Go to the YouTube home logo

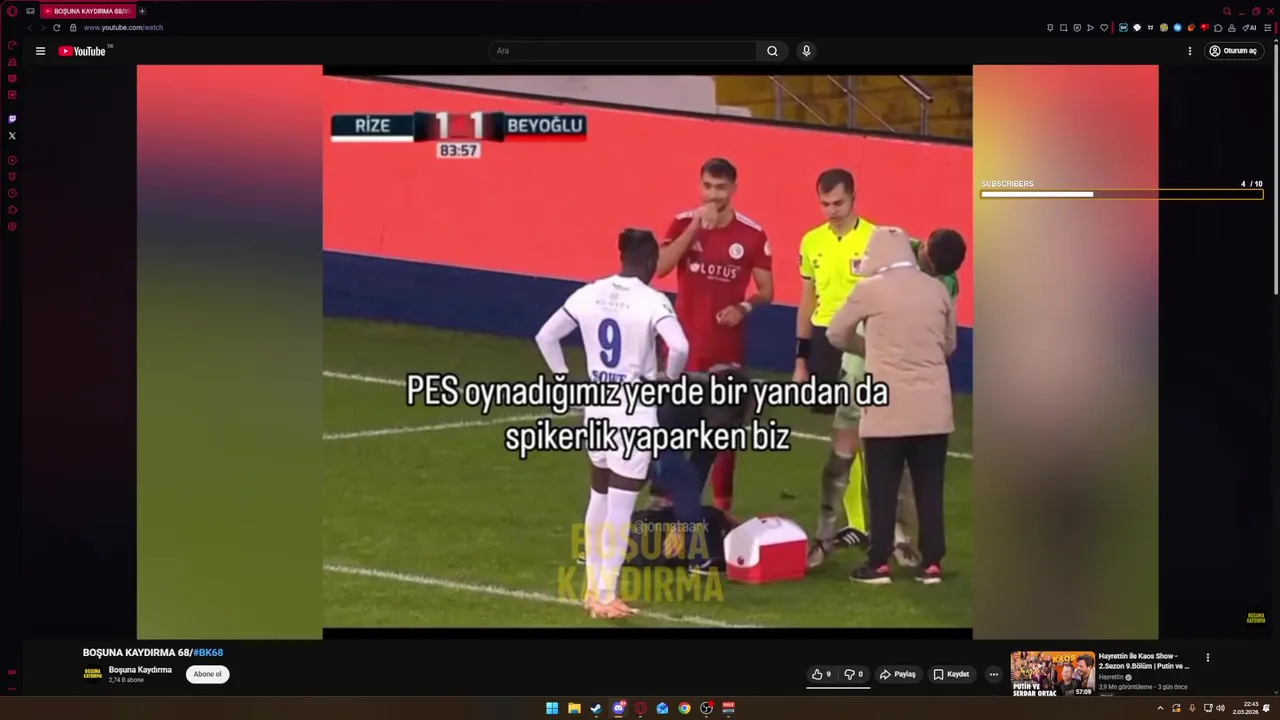[82, 51]
